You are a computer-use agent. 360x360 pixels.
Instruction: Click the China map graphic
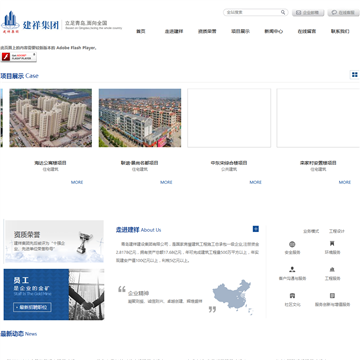click(x=232, y=297)
